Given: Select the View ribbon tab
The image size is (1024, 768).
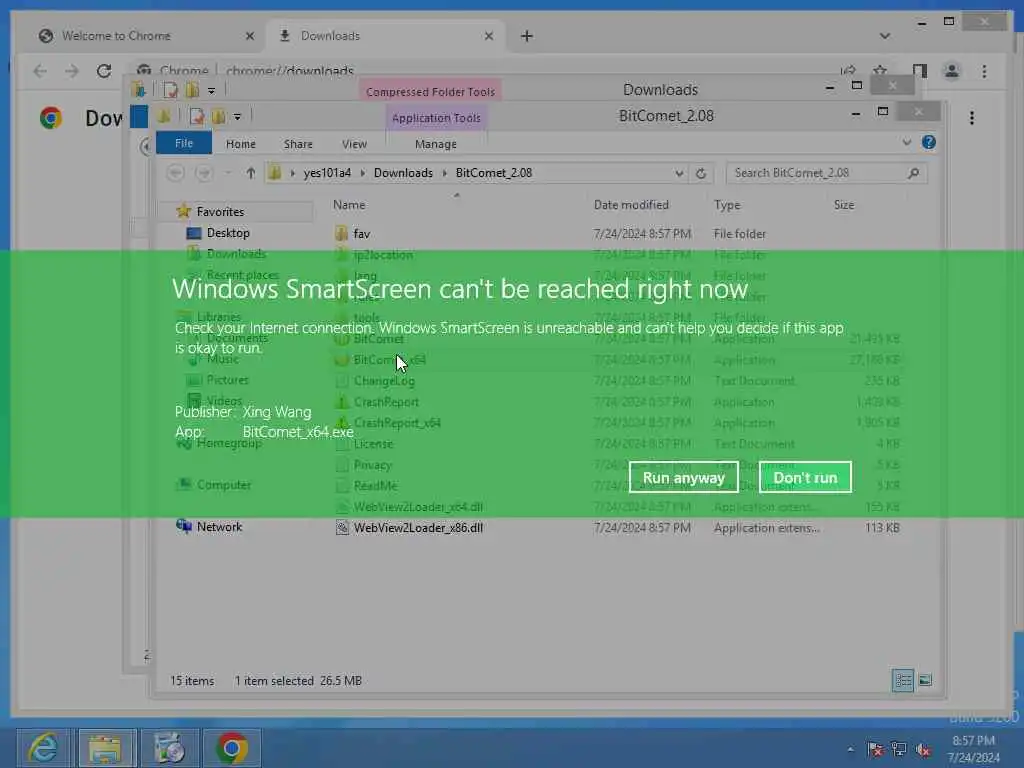Looking at the screenshot, I should (x=354, y=144).
